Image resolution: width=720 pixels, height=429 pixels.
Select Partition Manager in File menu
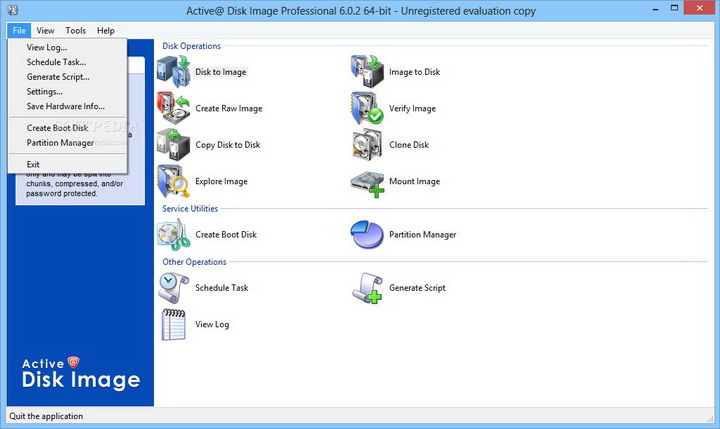(67, 142)
